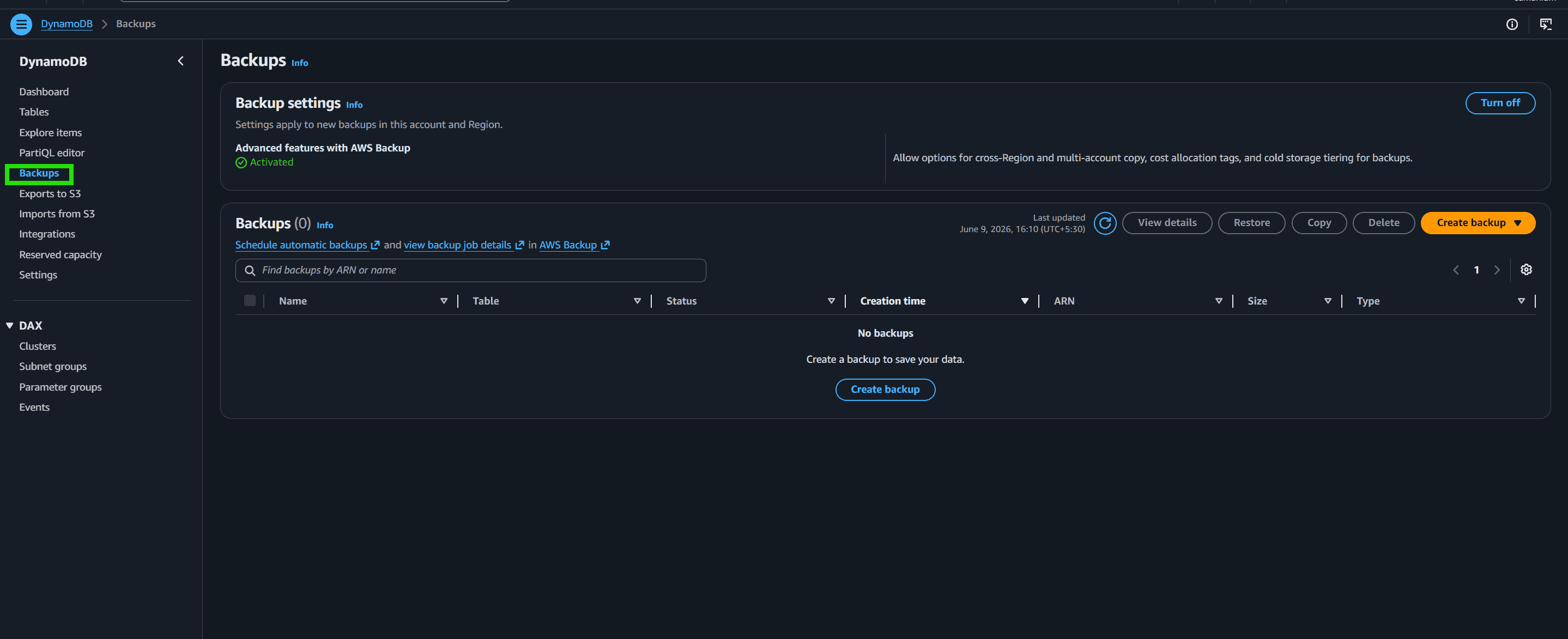The width and height of the screenshot is (1568, 639).
Task: Select Backups in the sidebar
Action: point(39,173)
